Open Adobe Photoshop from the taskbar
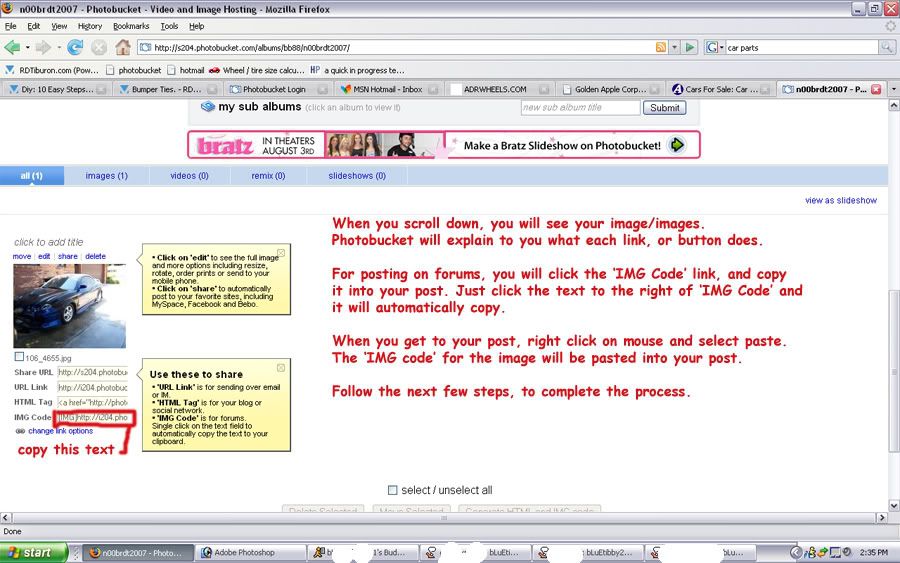900x563 pixels. [x=241, y=552]
